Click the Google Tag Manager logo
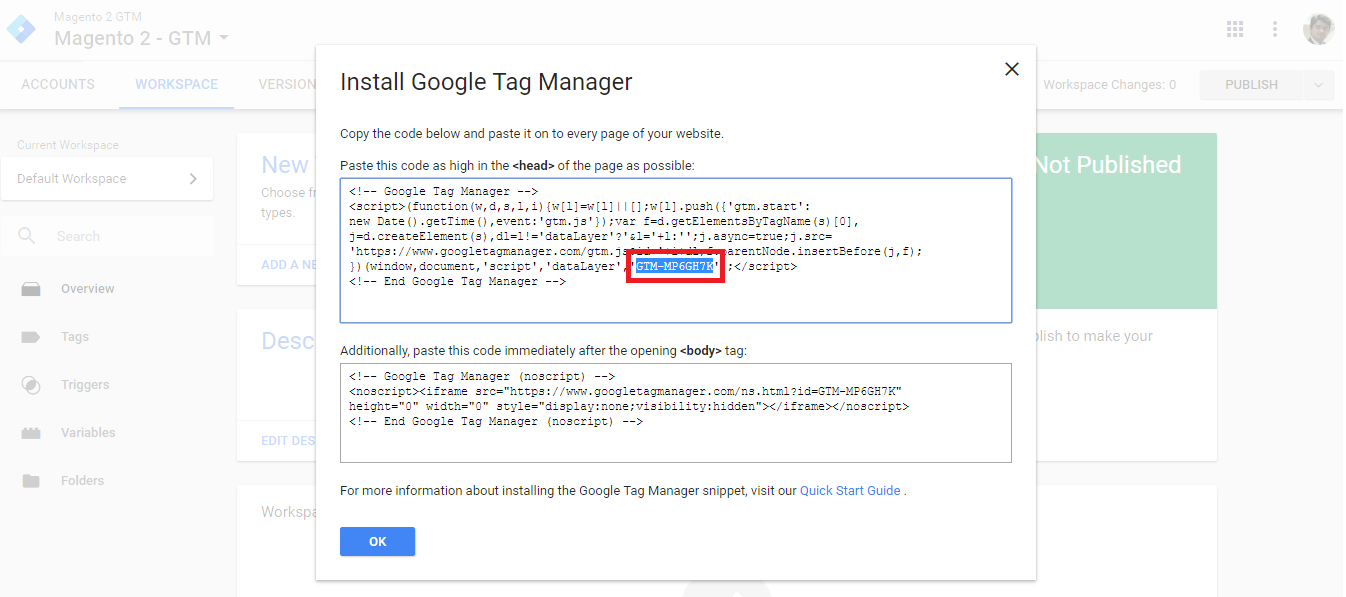 point(21,28)
